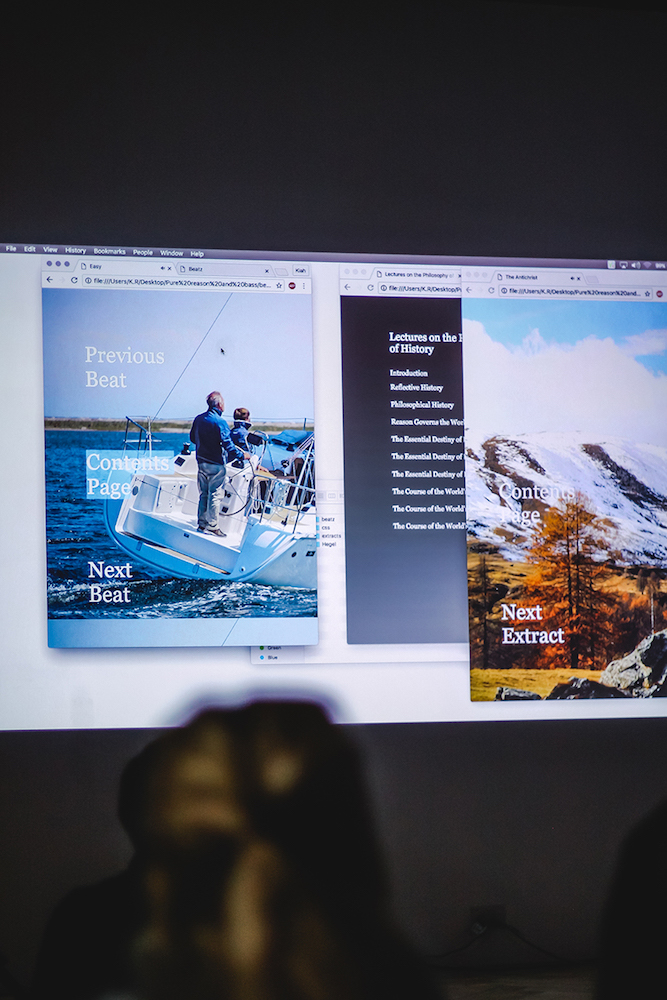
Task: Select The Antichrist tab
Action: (x=539, y=277)
